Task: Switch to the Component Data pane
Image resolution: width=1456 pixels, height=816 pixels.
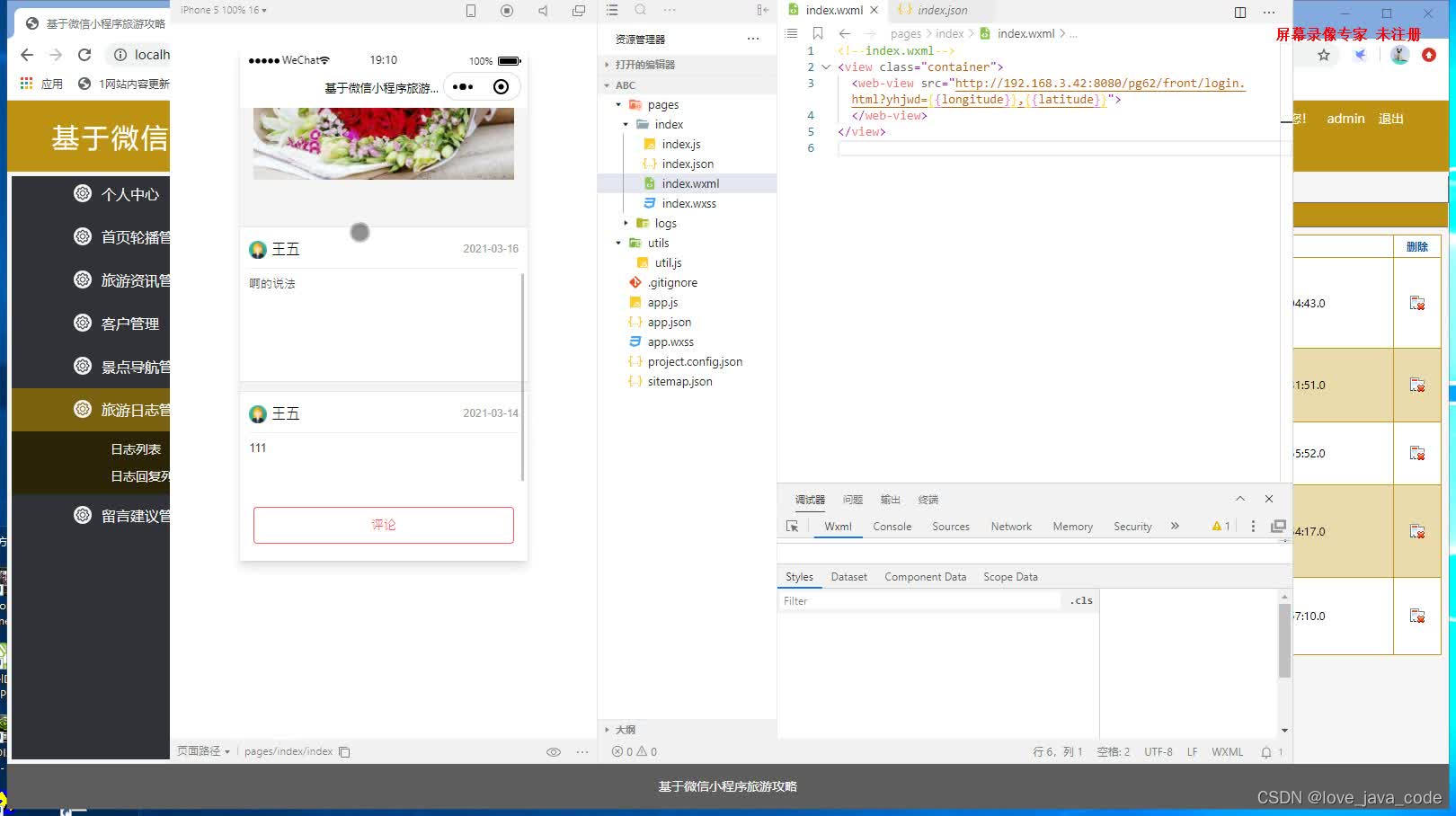Action: pyautogui.click(x=925, y=577)
